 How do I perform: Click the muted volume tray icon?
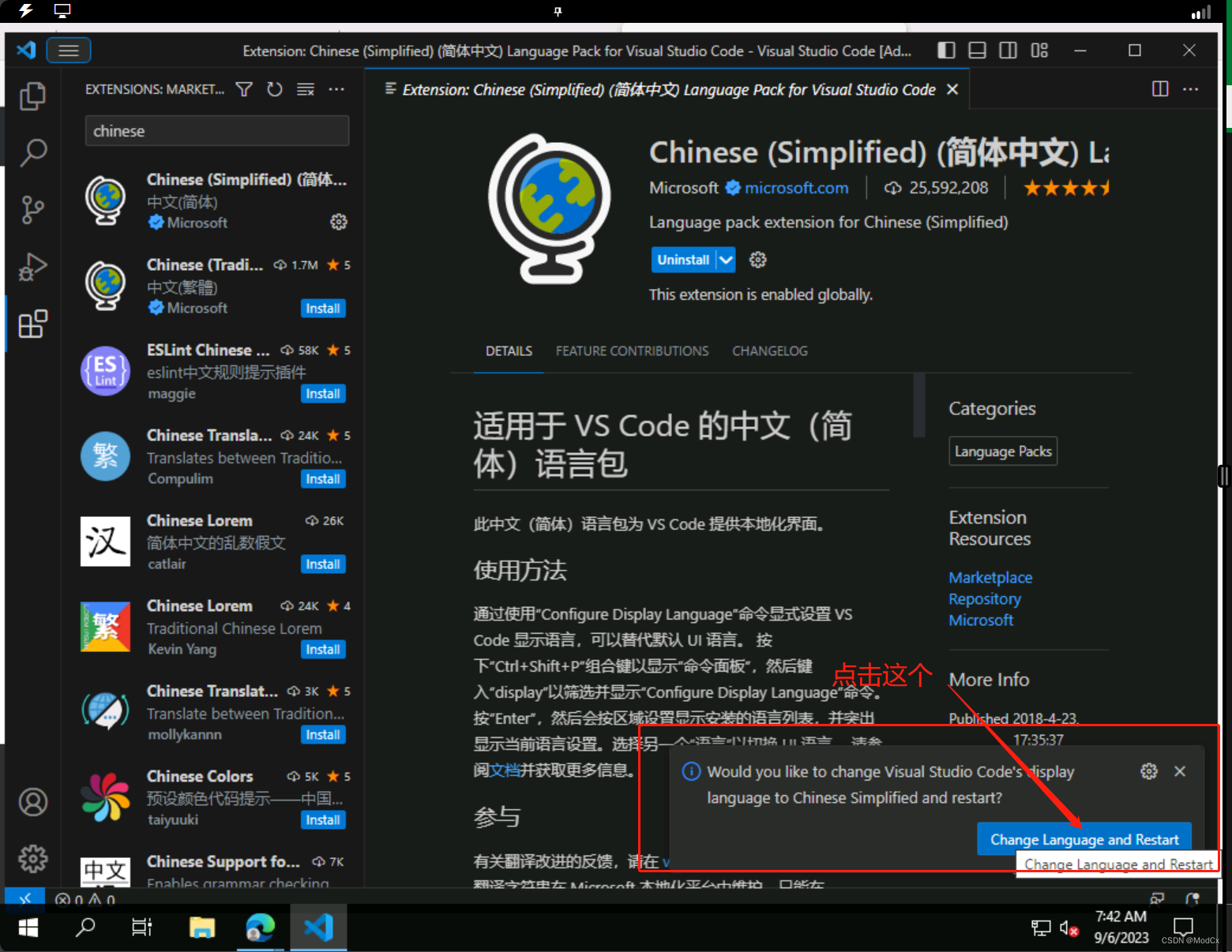tap(1069, 928)
